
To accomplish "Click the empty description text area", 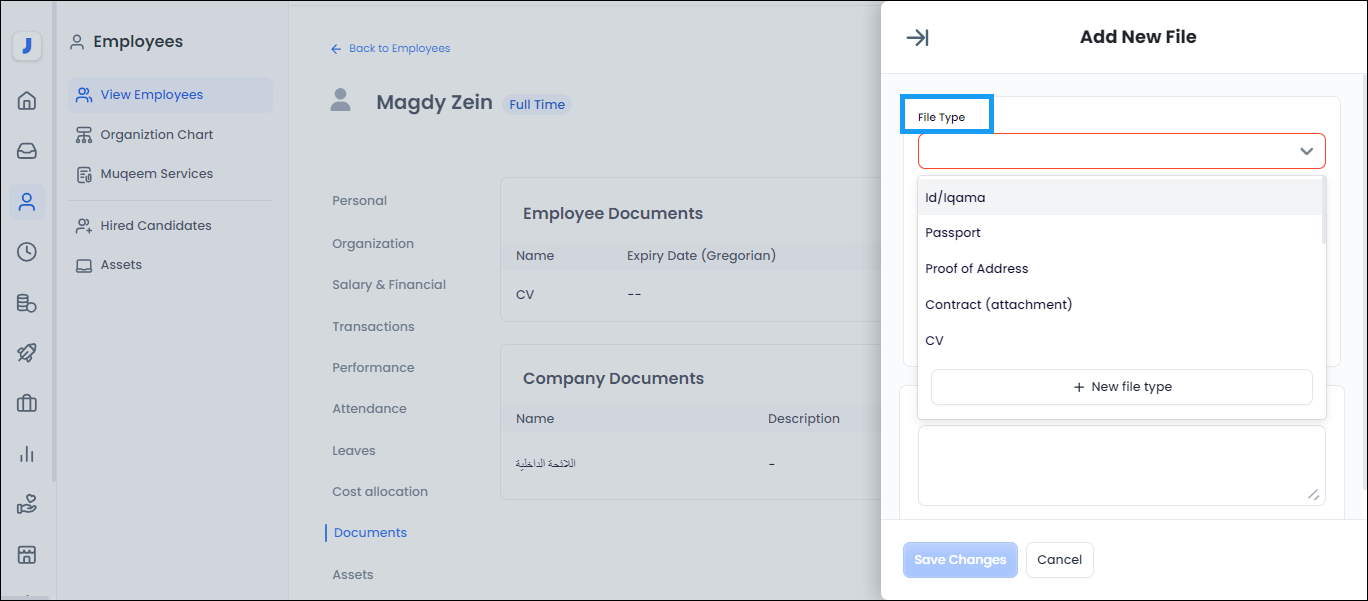I will pos(1121,465).
